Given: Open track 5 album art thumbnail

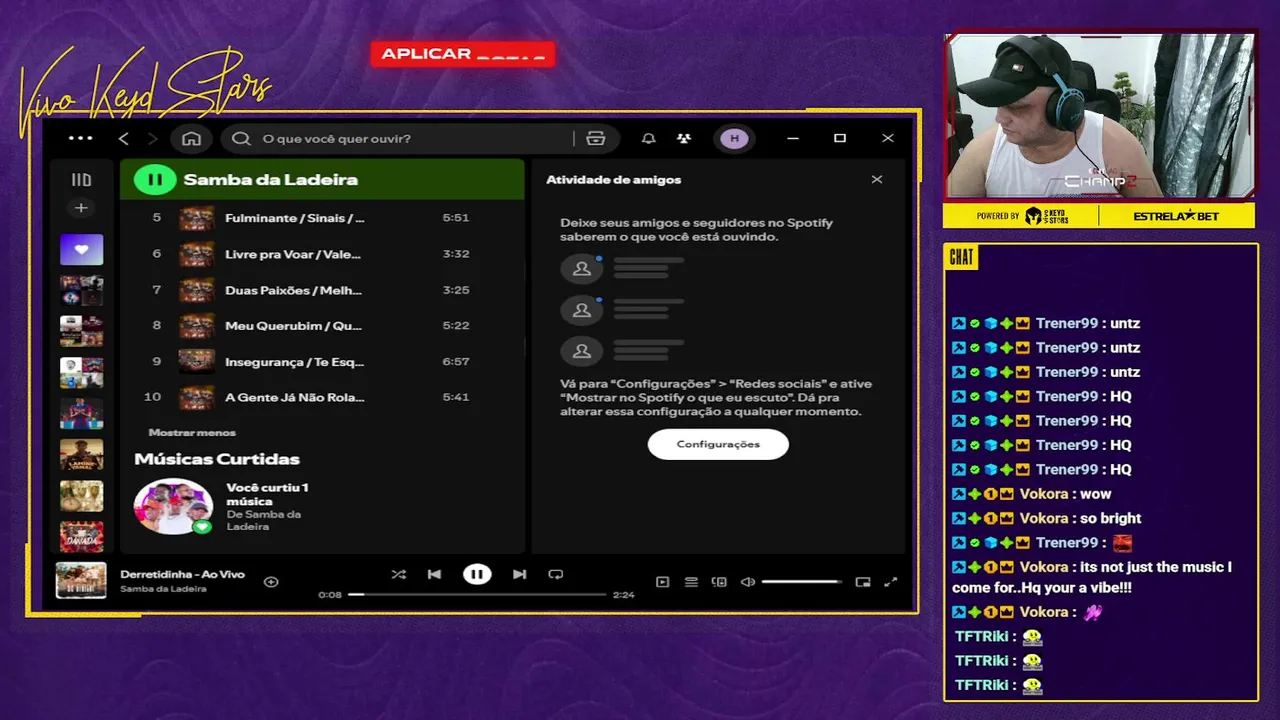Looking at the screenshot, I should tap(197, 218).
